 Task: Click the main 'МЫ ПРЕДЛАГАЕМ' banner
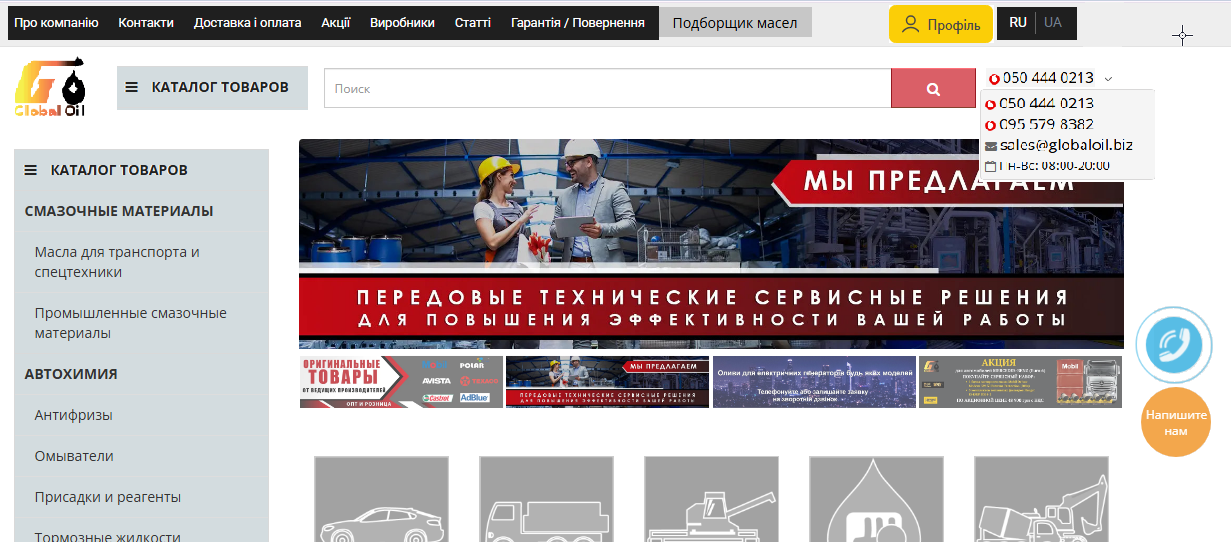(711, 244)
